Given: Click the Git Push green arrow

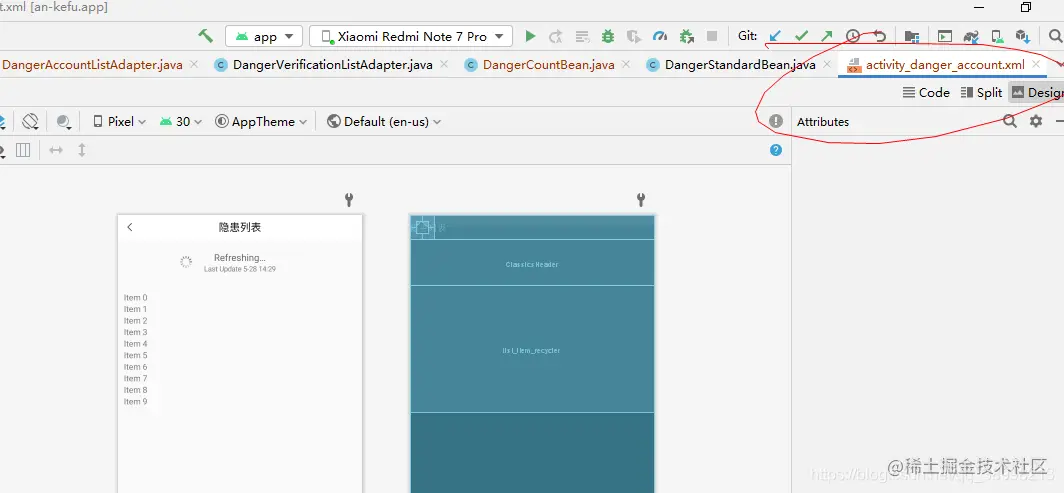Looking at the screenshot, I should point(826,36).
